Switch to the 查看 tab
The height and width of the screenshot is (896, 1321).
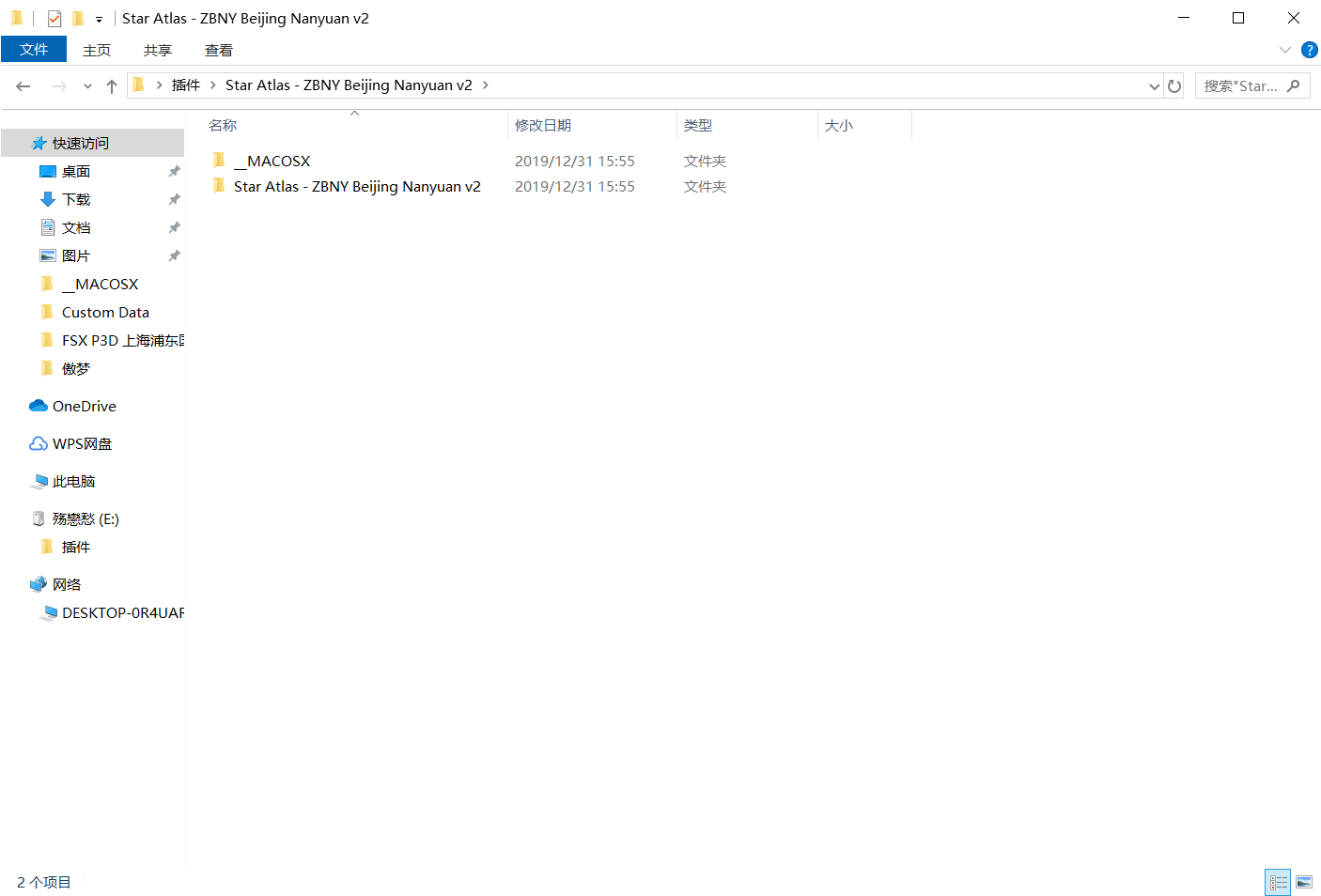click(x=219, y=50)
